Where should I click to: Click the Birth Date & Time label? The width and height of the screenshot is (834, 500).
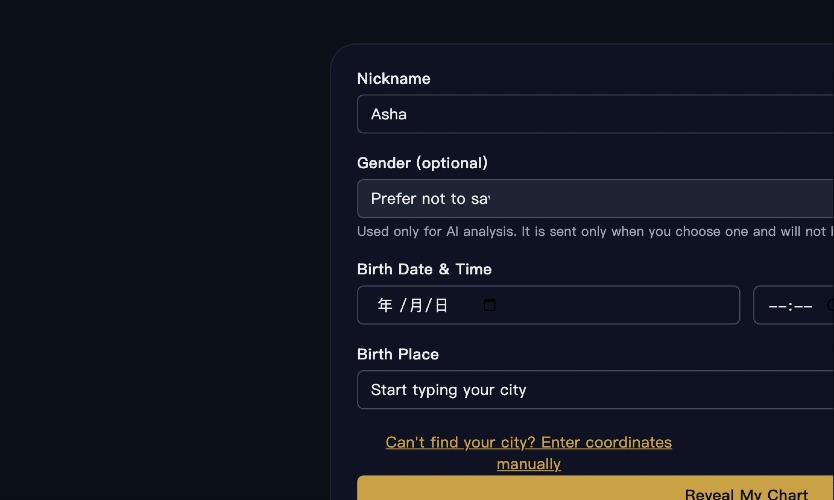(424, 268)
